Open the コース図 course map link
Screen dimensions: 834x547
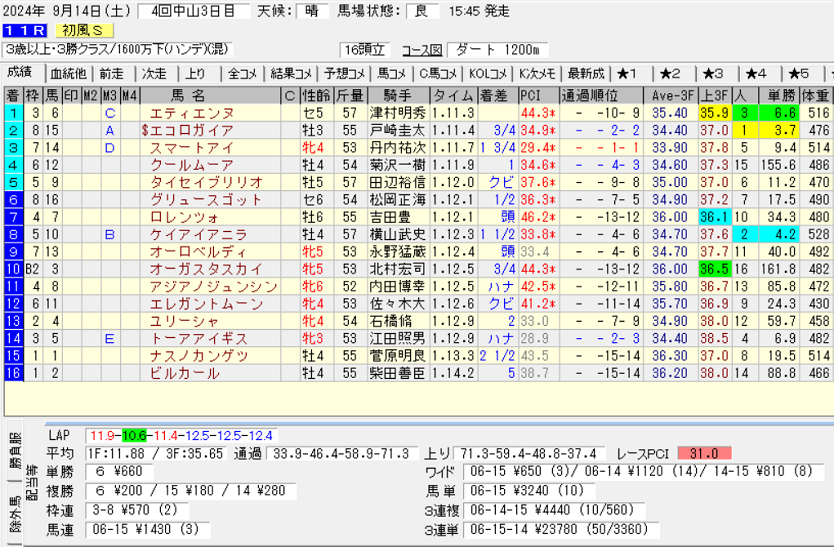[x=421, y=50]
